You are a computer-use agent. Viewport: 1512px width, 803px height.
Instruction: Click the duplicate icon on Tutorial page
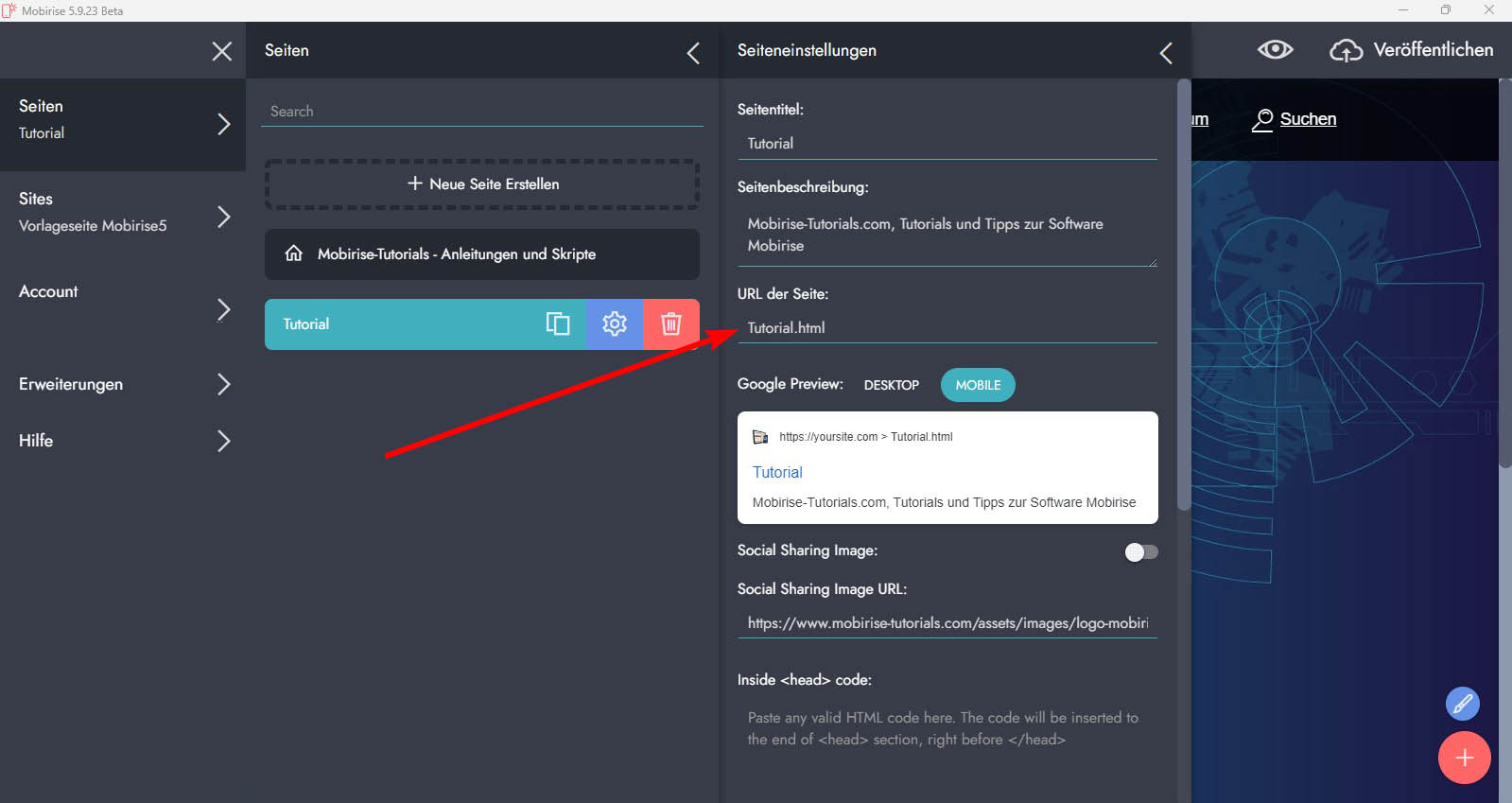point(558,324)
